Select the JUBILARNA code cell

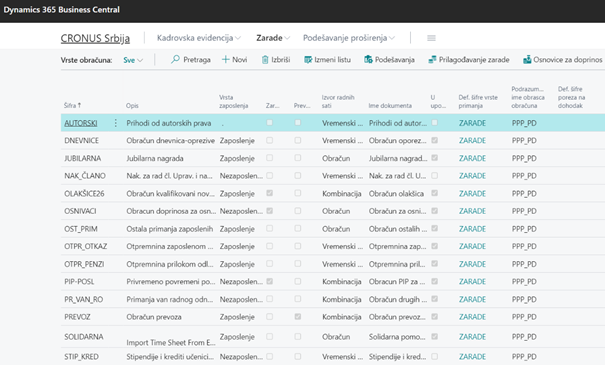coord(83,158)
